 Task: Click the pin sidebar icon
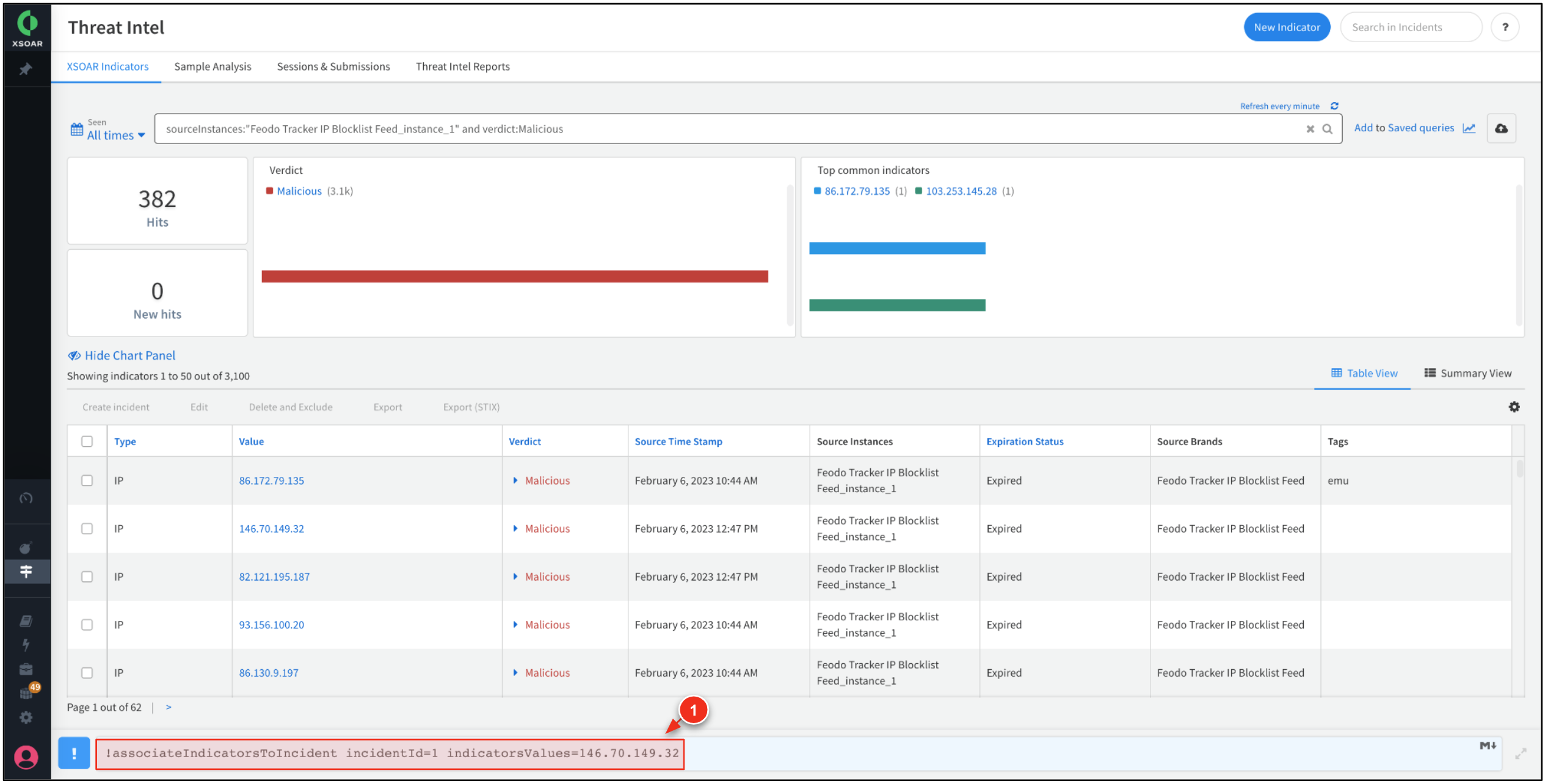pyautogui.click(x=26, y=70)
